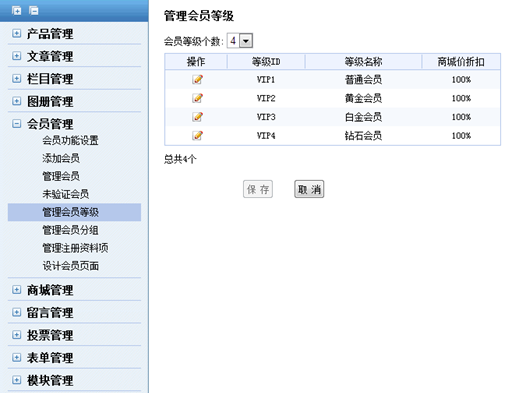The width and height of the screenshot is (522, 393).
Task: Expand the 文章管理 menu section
Action: (x=16, y=56)
